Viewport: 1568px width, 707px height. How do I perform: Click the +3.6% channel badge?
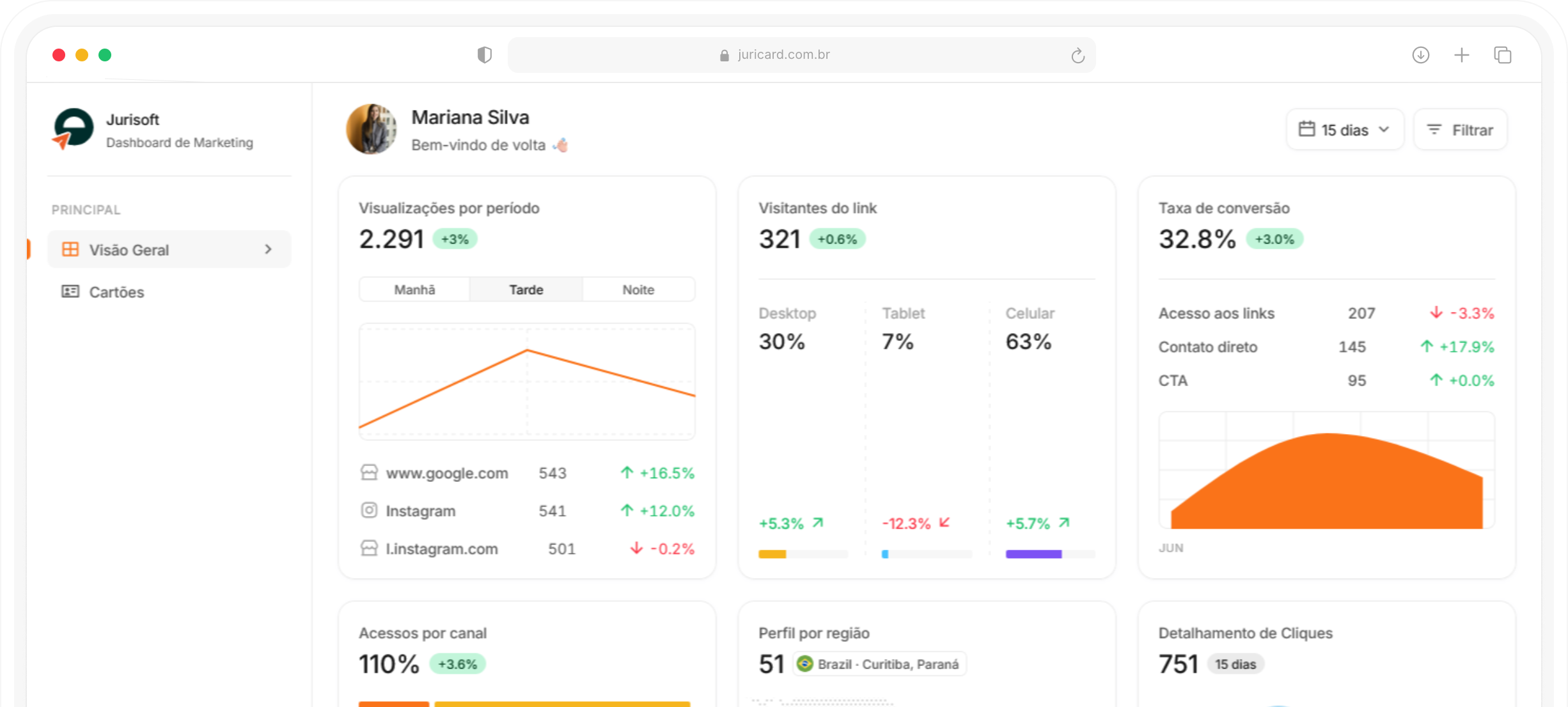457,664
